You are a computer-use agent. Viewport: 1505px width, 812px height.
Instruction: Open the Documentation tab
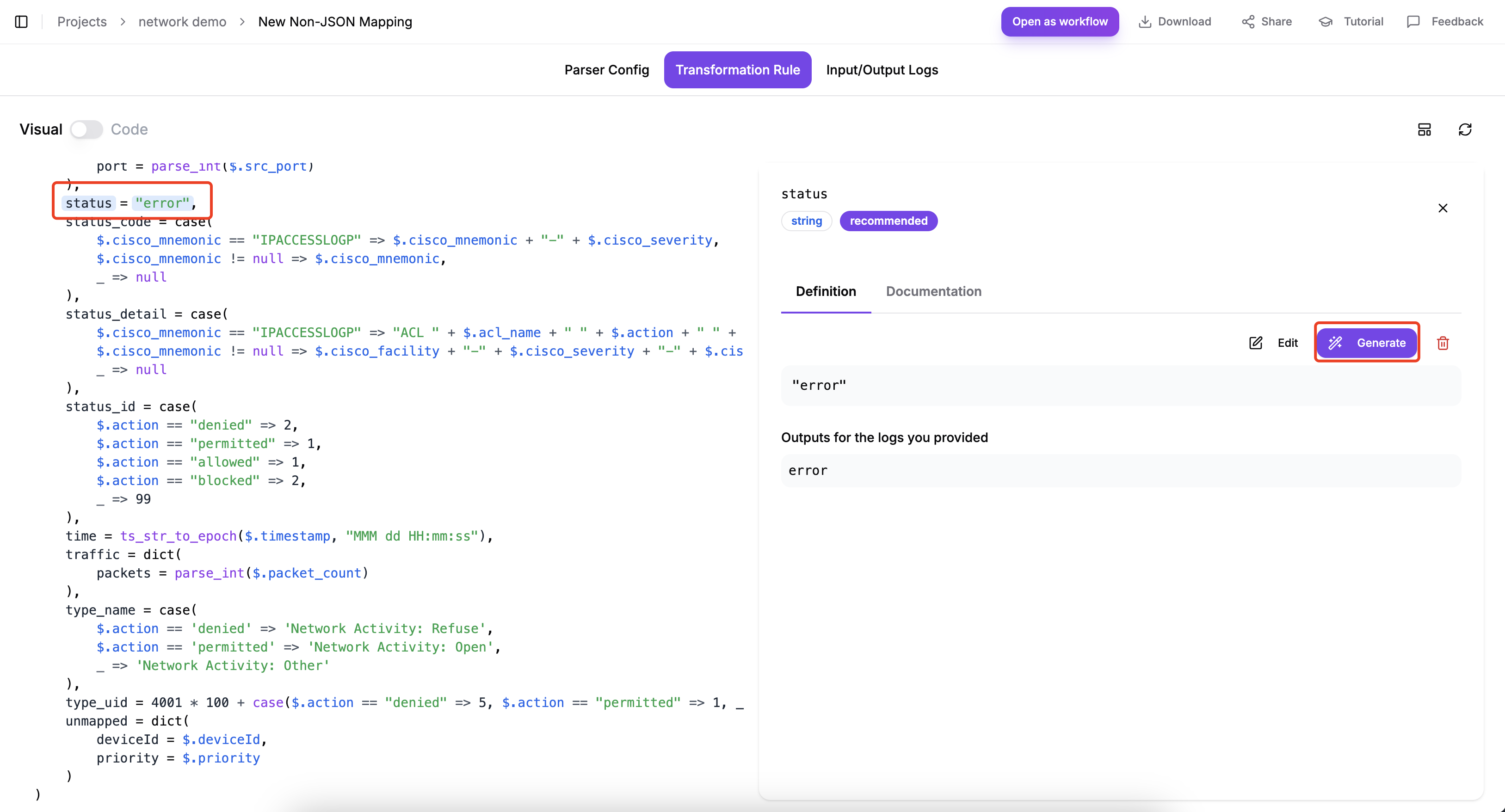[x=933, y=291]
